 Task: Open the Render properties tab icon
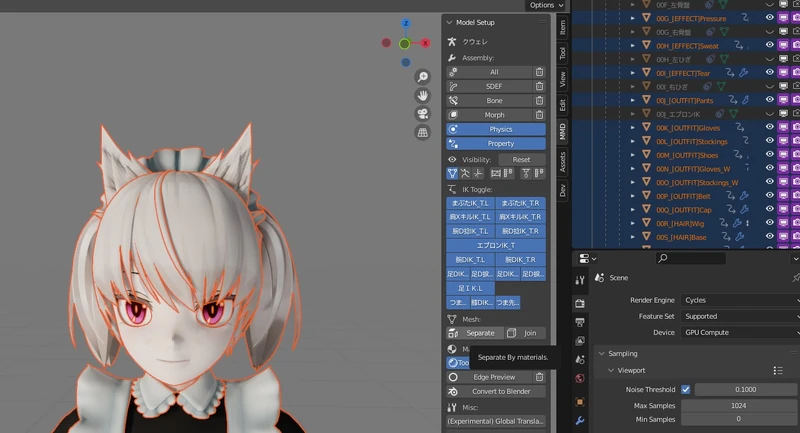pyautogui.click(x=580, y=303)
